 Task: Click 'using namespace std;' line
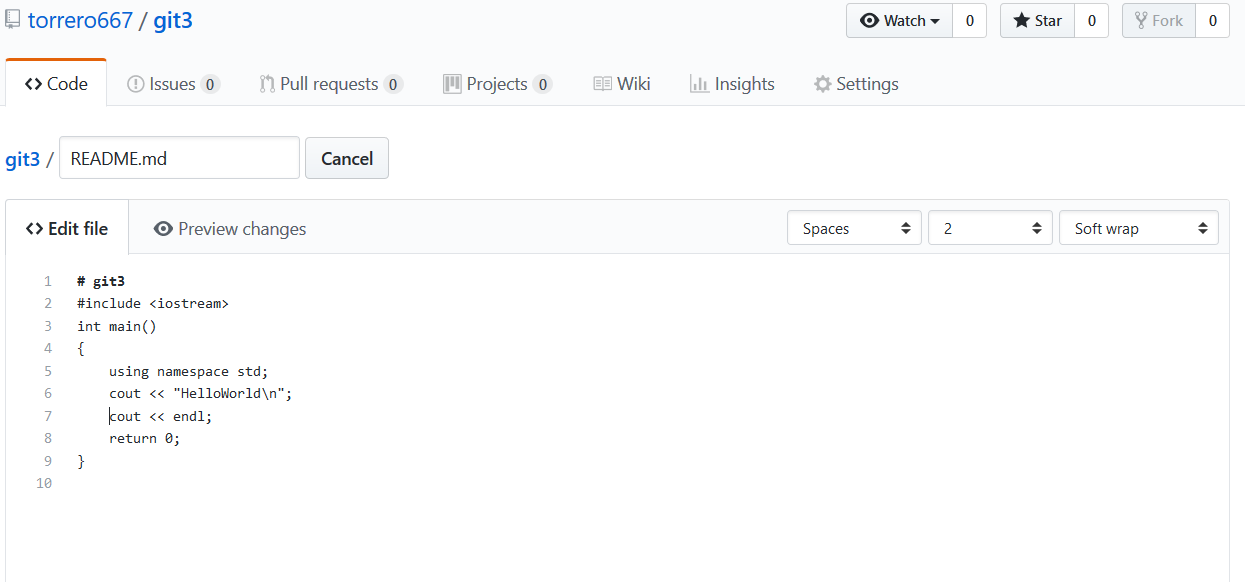[x=189, y=371]
